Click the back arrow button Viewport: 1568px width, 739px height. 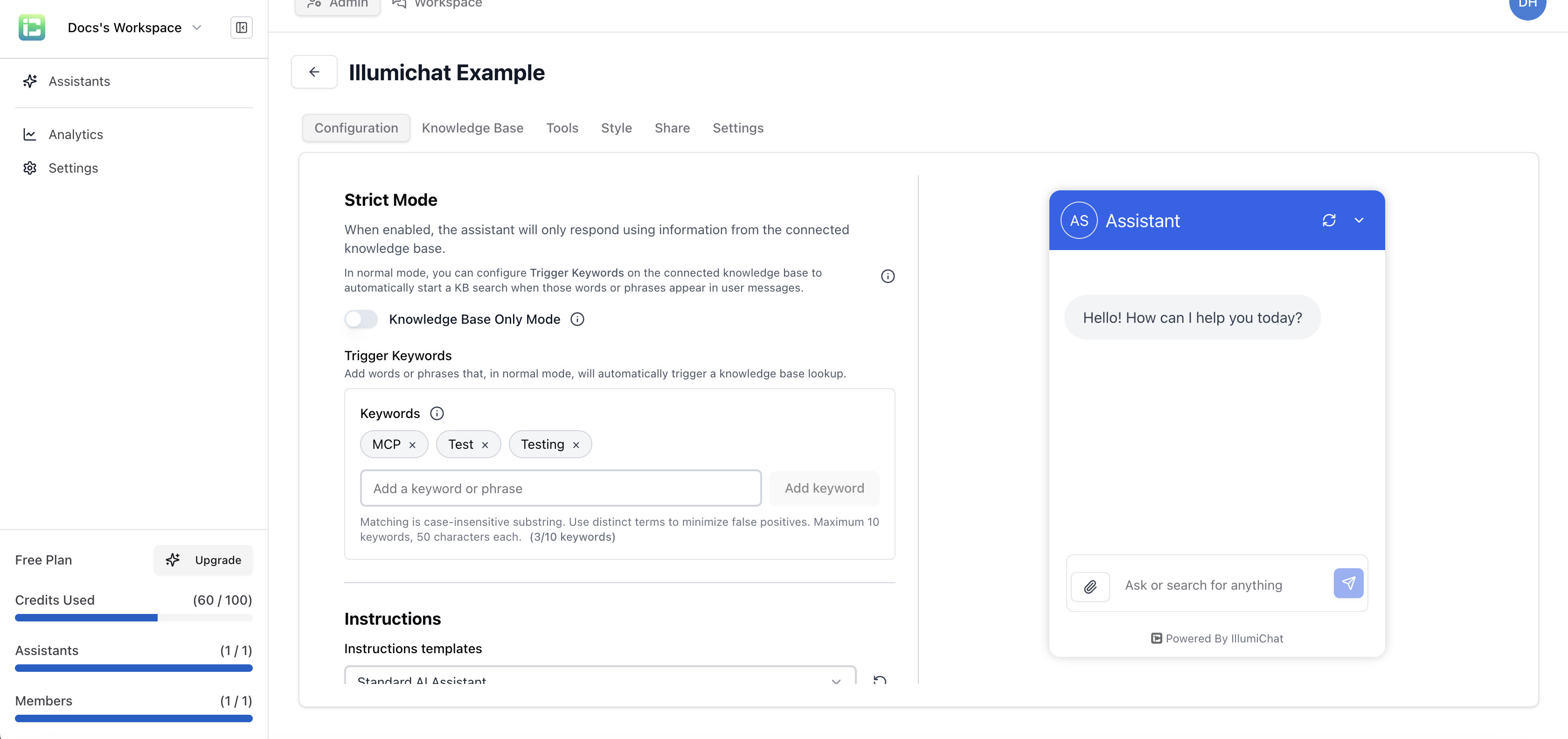point(314,72)
